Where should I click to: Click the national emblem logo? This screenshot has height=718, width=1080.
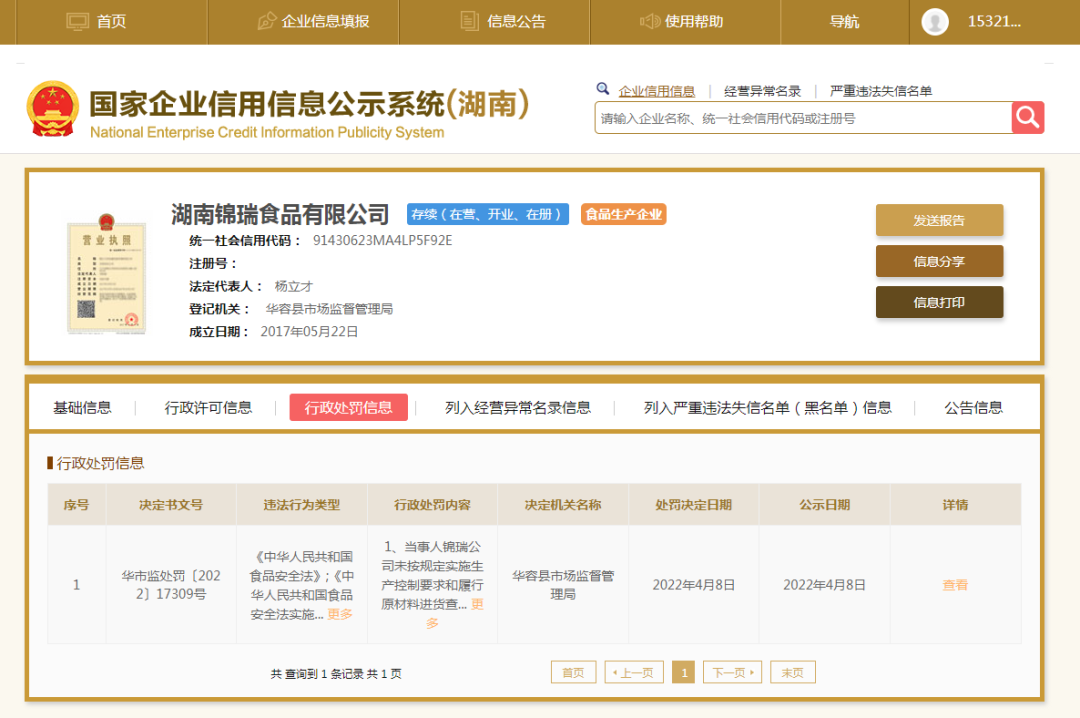53,109
